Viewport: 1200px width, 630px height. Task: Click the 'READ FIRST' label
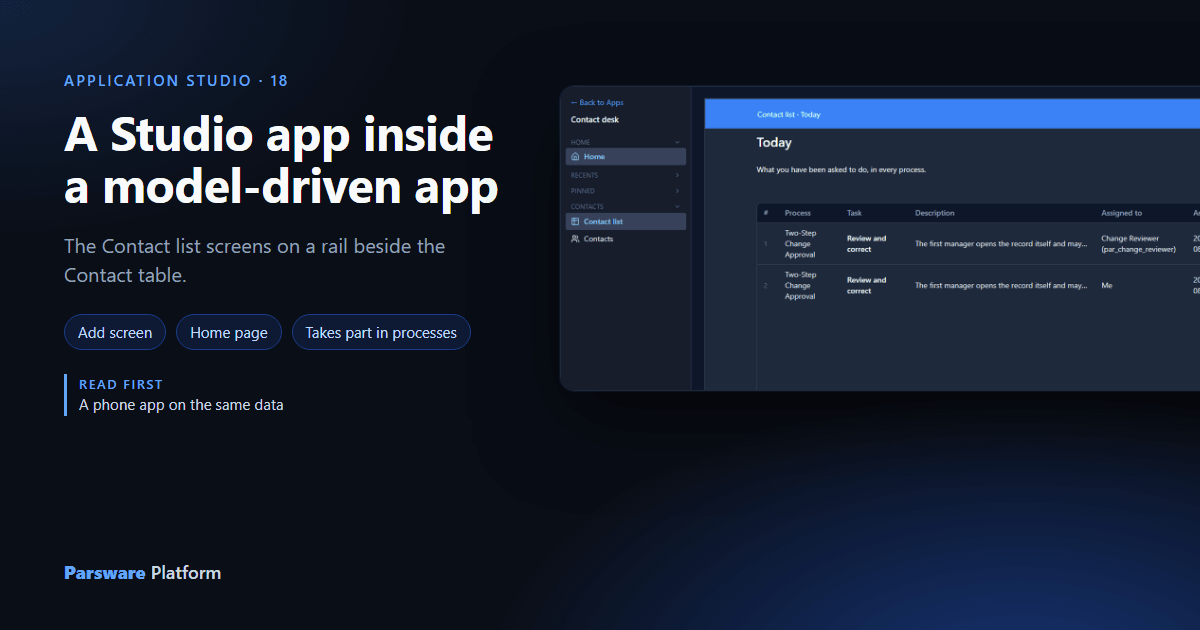coord(121,385)
